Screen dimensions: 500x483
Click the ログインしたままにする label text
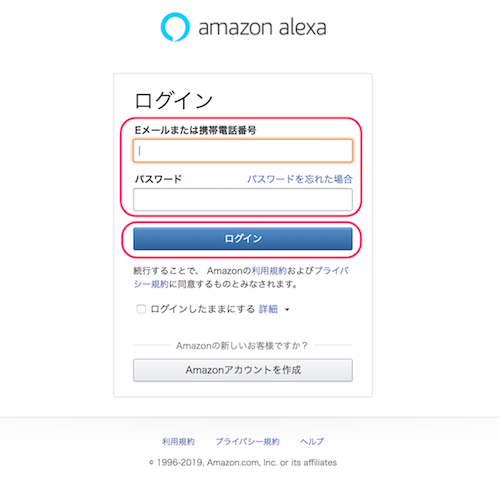click(x=203, y=309)
